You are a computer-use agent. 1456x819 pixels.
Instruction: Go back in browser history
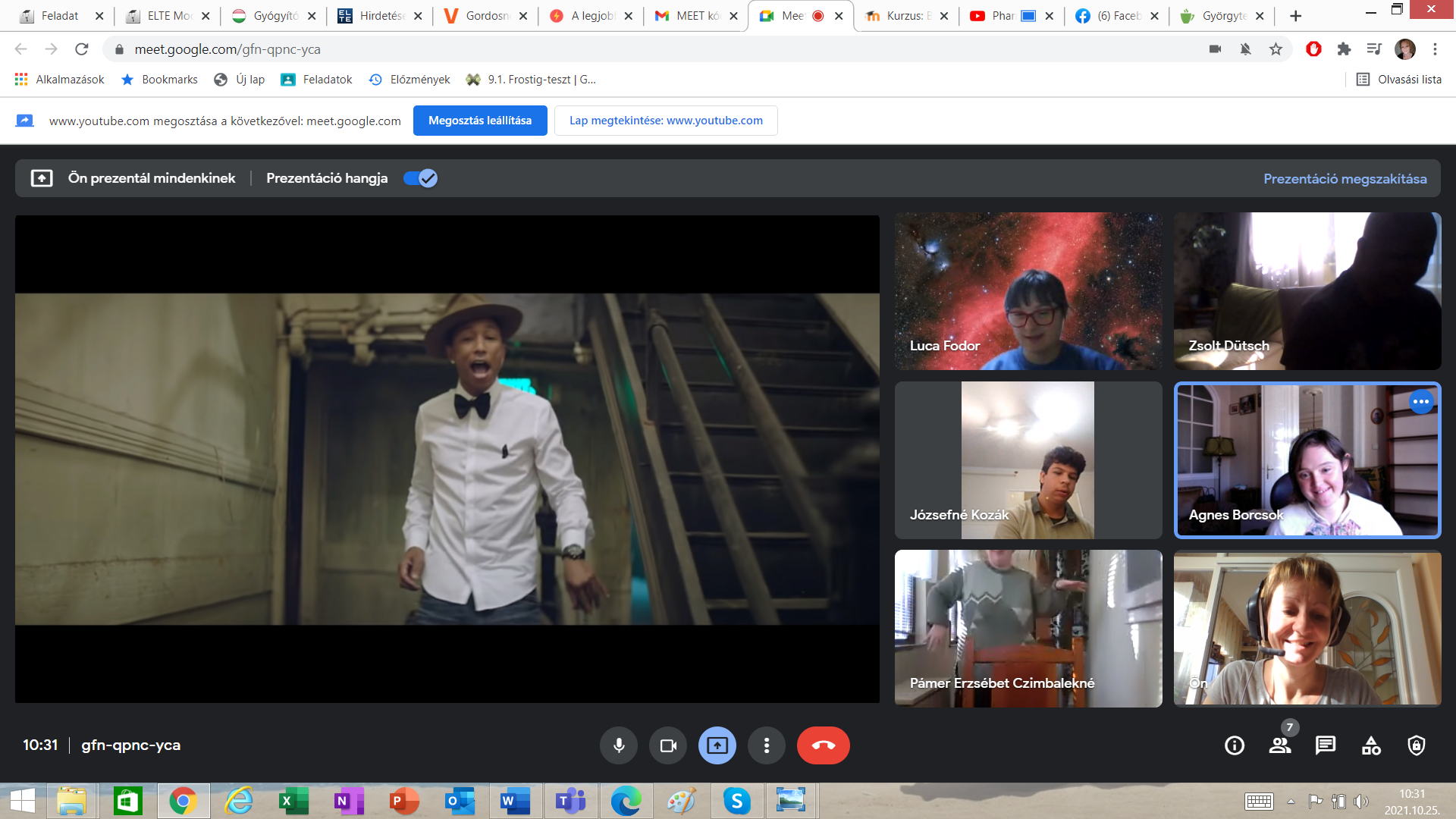[x=20, y=49]
